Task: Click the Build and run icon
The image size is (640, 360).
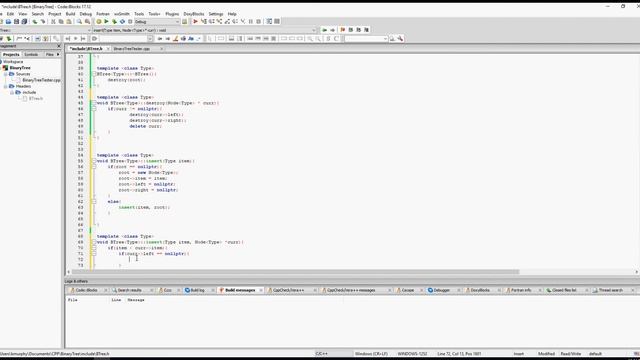Action: click(114, 22)
